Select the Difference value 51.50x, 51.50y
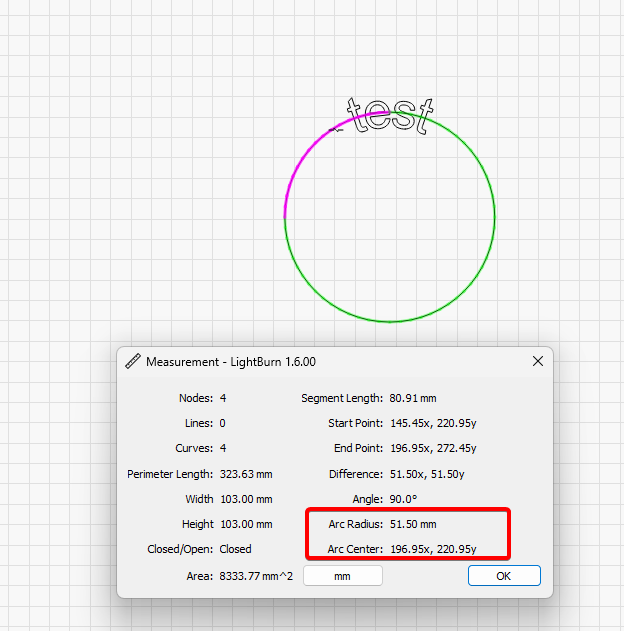This screenshot has width=624, height=631. [x=427, y=474]
